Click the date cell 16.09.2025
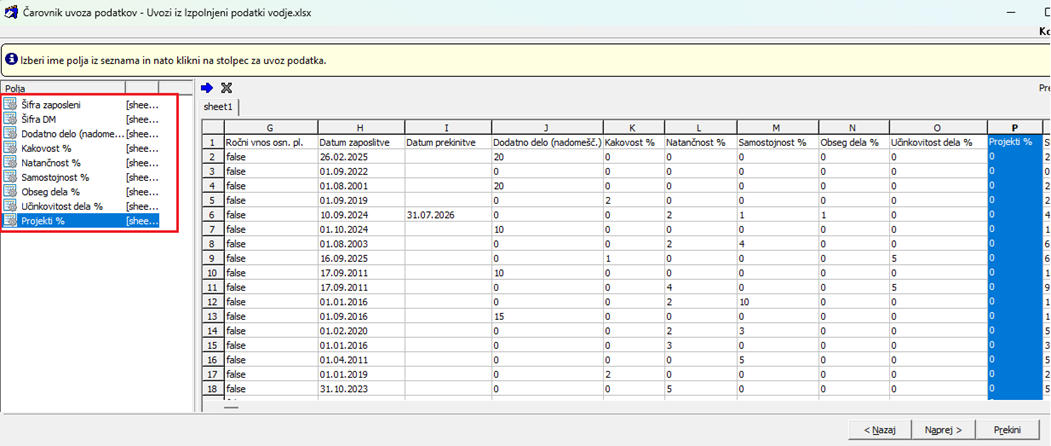Screen dimensions: 1051x446 361,258
